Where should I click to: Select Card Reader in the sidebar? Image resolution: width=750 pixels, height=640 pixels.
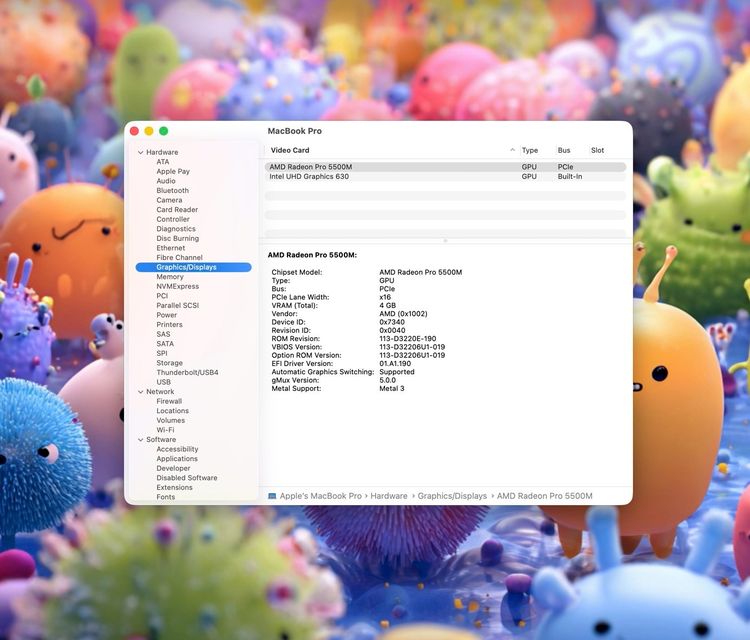pyautogui.click(x=177, y=210)
